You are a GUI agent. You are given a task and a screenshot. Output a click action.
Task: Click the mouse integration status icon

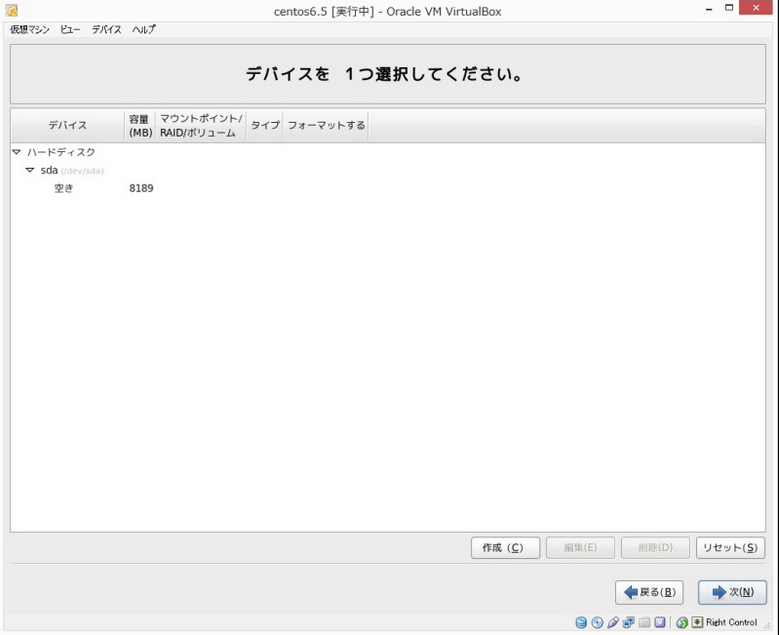point(682,622)
